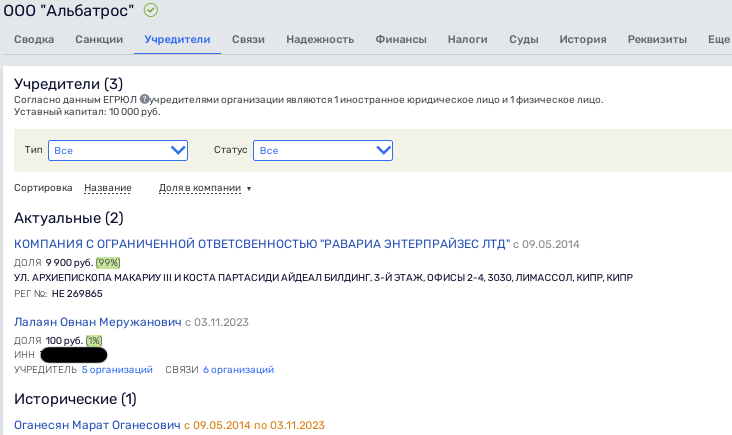
Task: Click the ЕГРЮЛ question mark help icon
Action: 144,99
